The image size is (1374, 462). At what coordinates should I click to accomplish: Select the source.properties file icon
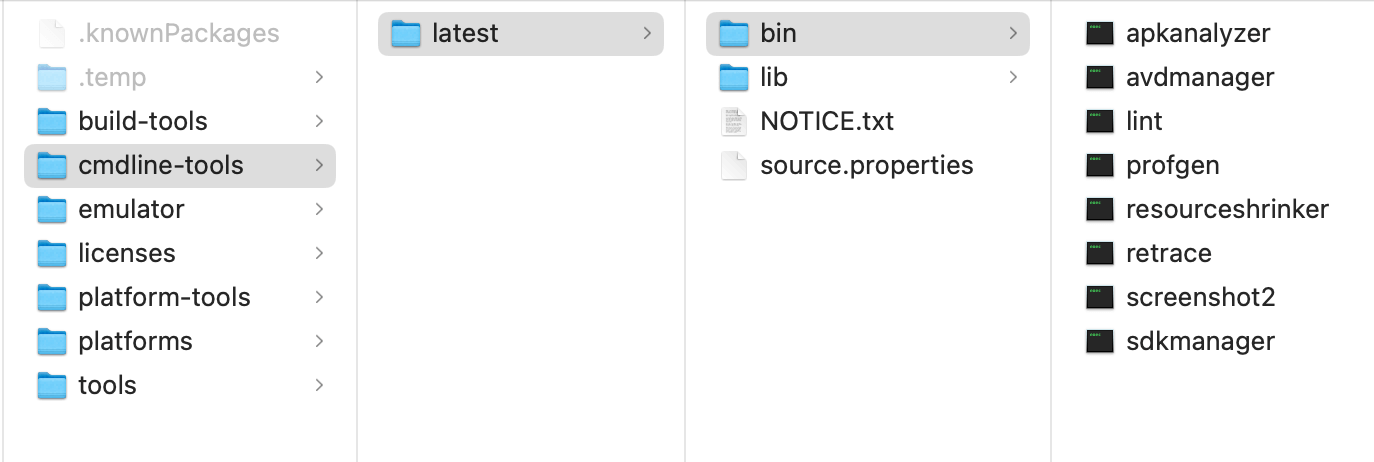(734, 166)
